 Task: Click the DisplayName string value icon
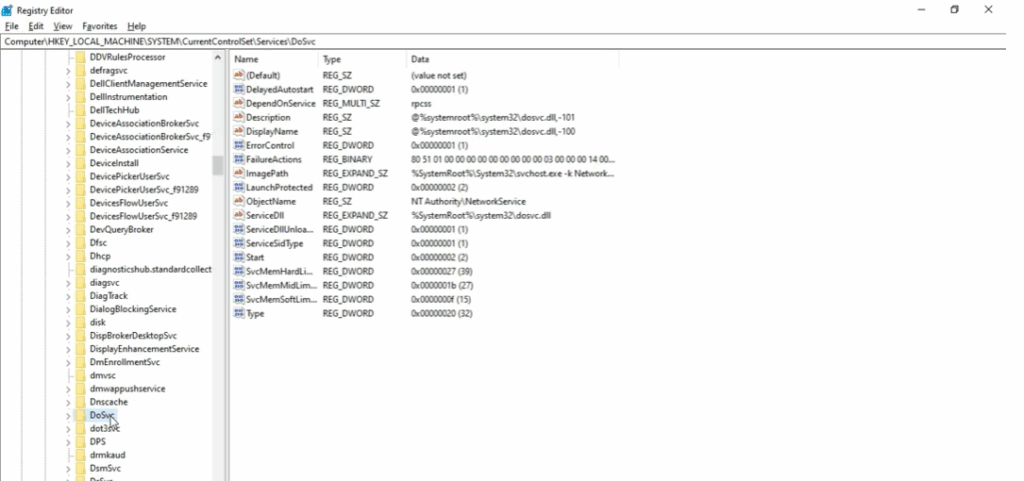tap(238, 131)
